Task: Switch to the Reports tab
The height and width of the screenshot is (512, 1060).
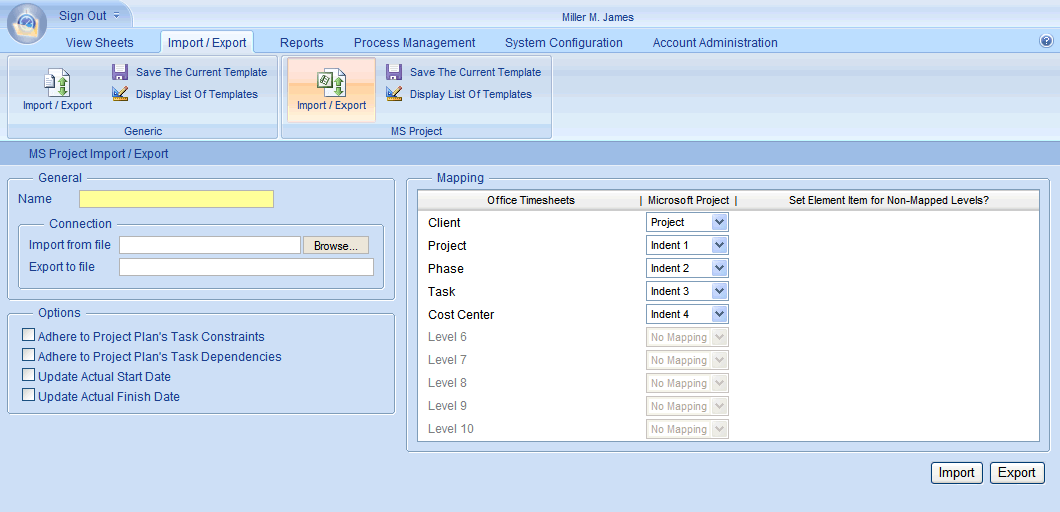Action: click(301, 43)
